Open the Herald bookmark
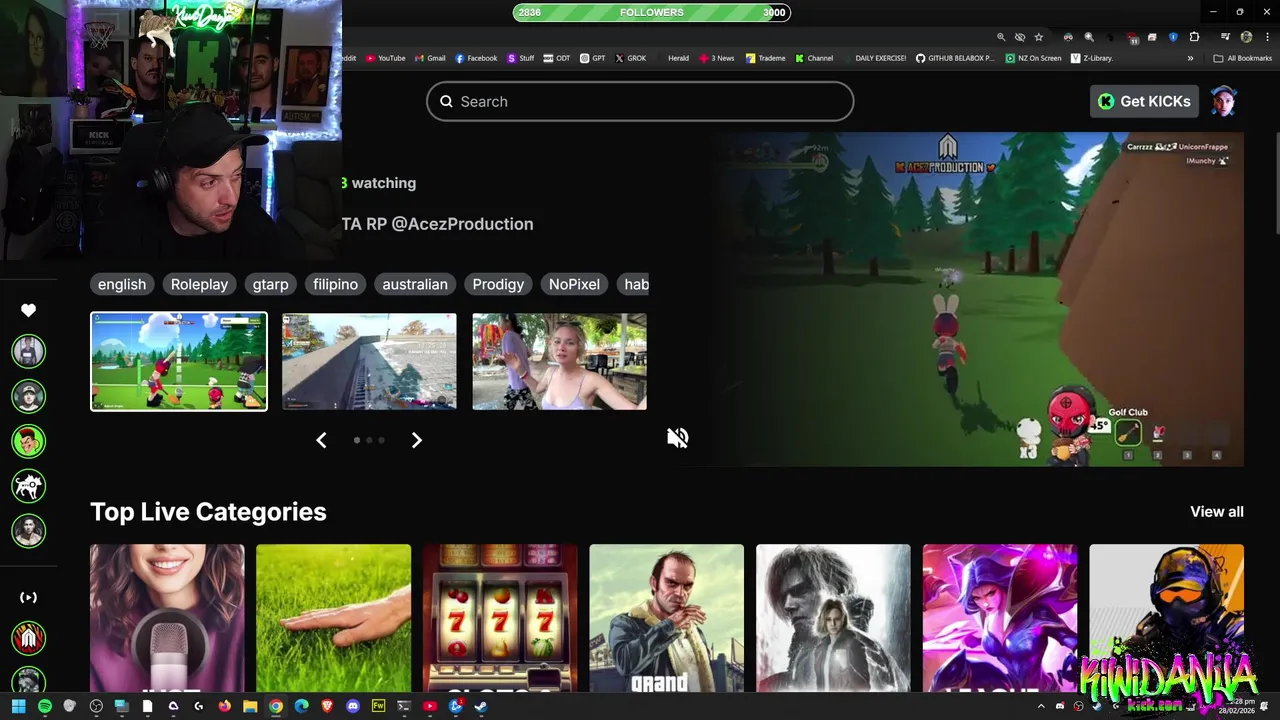The height and width of the screenshot is (720, 1280). 673,58
